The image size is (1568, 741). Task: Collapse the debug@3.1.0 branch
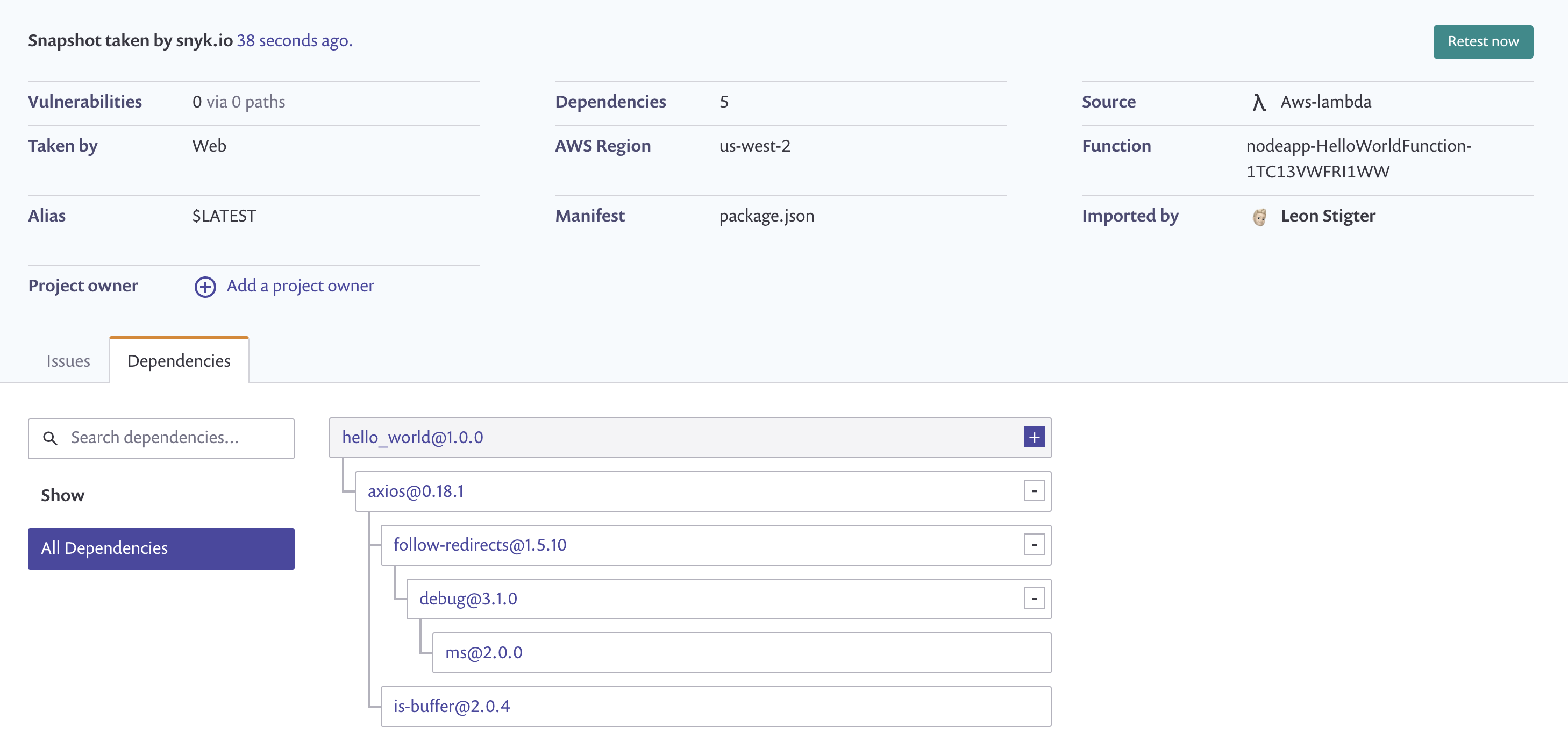[1034, 598]
